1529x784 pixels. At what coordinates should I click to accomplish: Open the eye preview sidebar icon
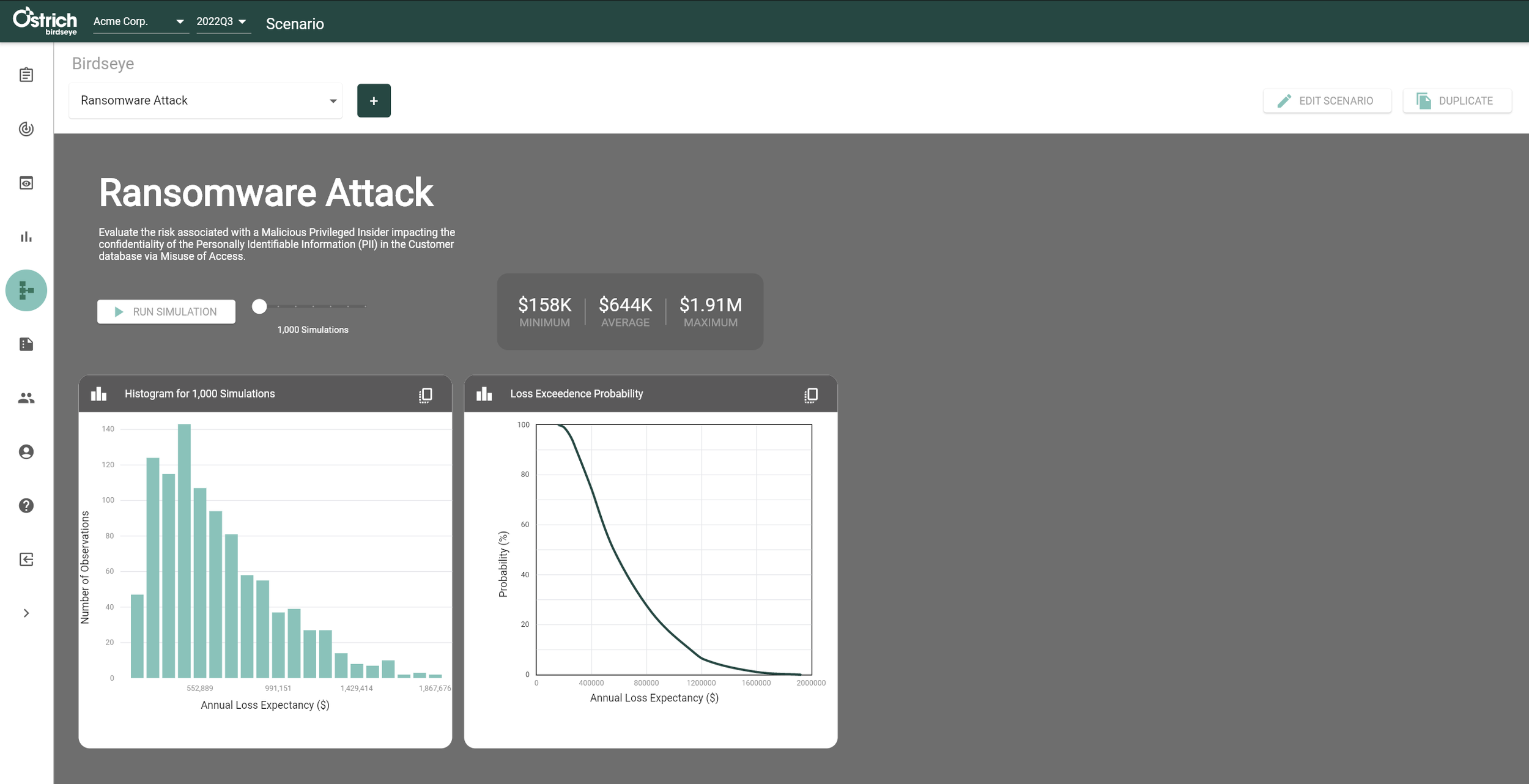pos(26,183)
